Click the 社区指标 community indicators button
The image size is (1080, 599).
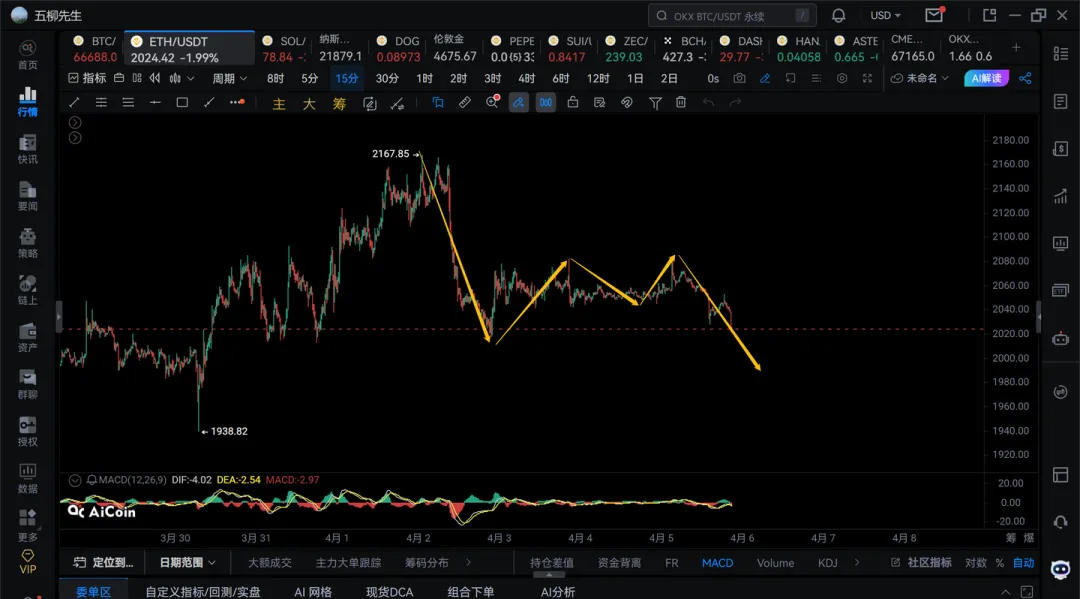point(921,563)
